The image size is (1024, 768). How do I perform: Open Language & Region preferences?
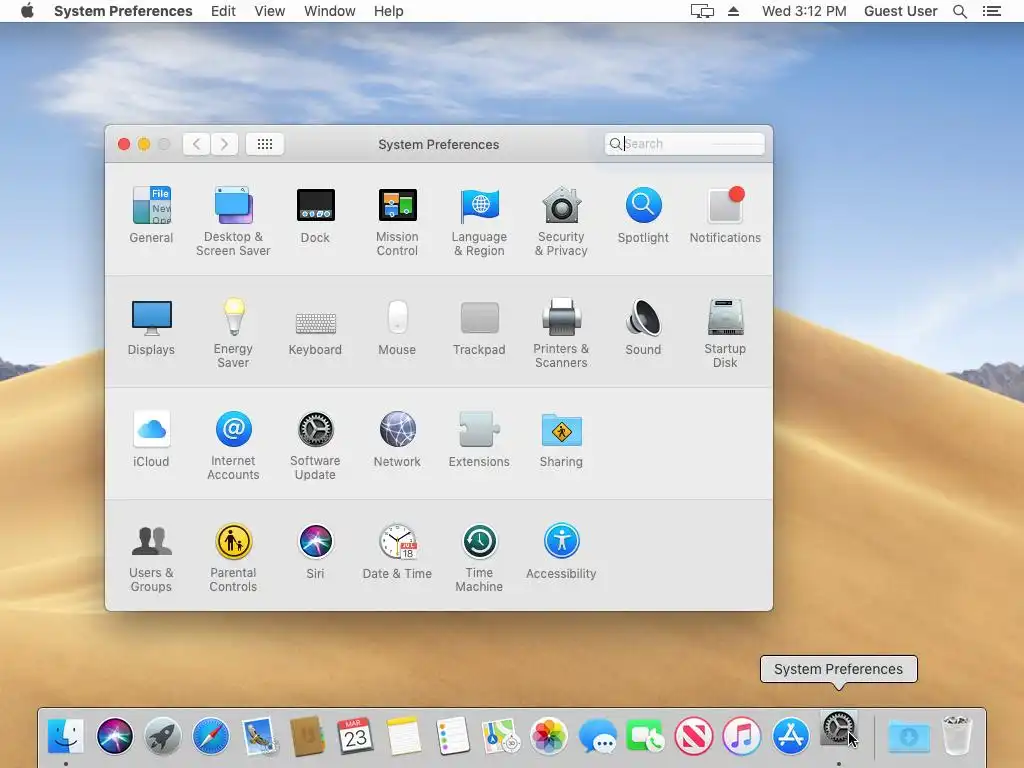pyautogui.click(x=479, y=222)
